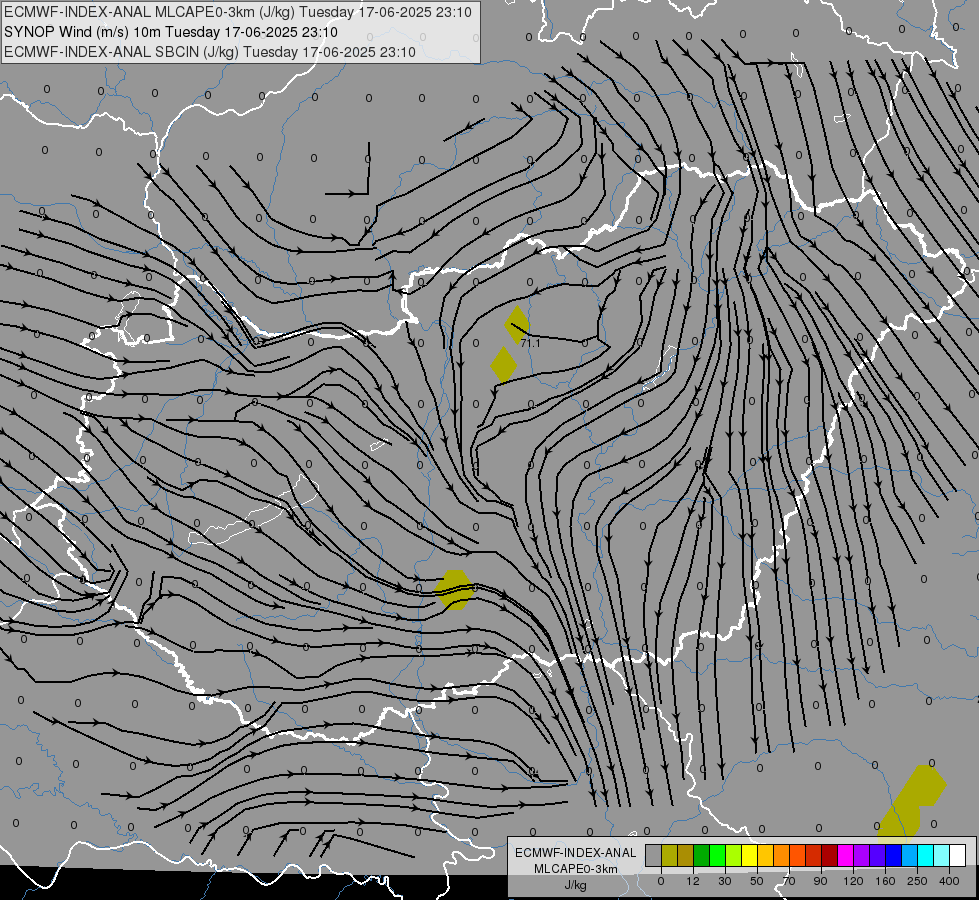This screenshot has width=979, height=900.
Task: Click the legend tick label 160
Action: [885, 881]
